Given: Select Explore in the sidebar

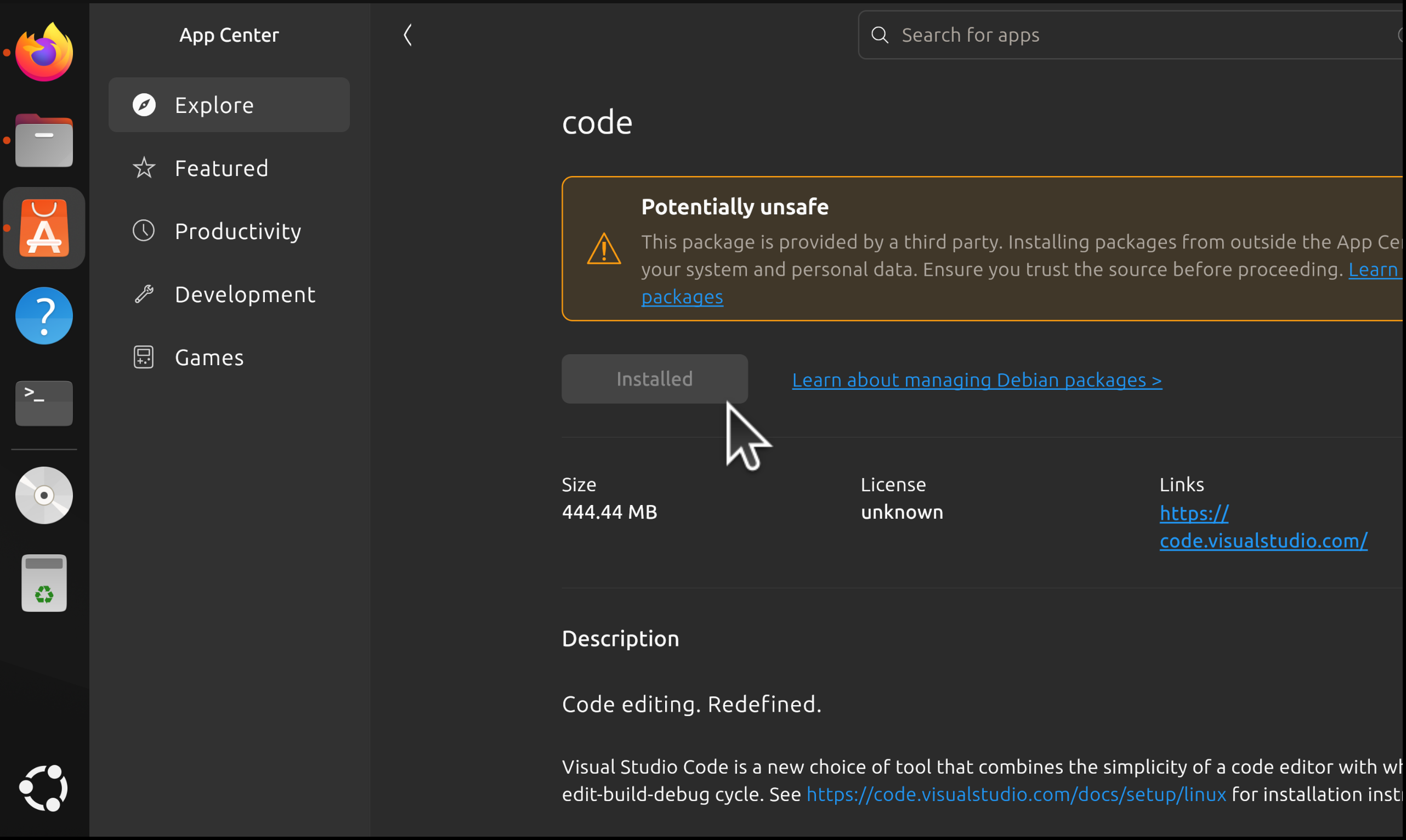Looking at the screenshot, I should coord(229,105).
